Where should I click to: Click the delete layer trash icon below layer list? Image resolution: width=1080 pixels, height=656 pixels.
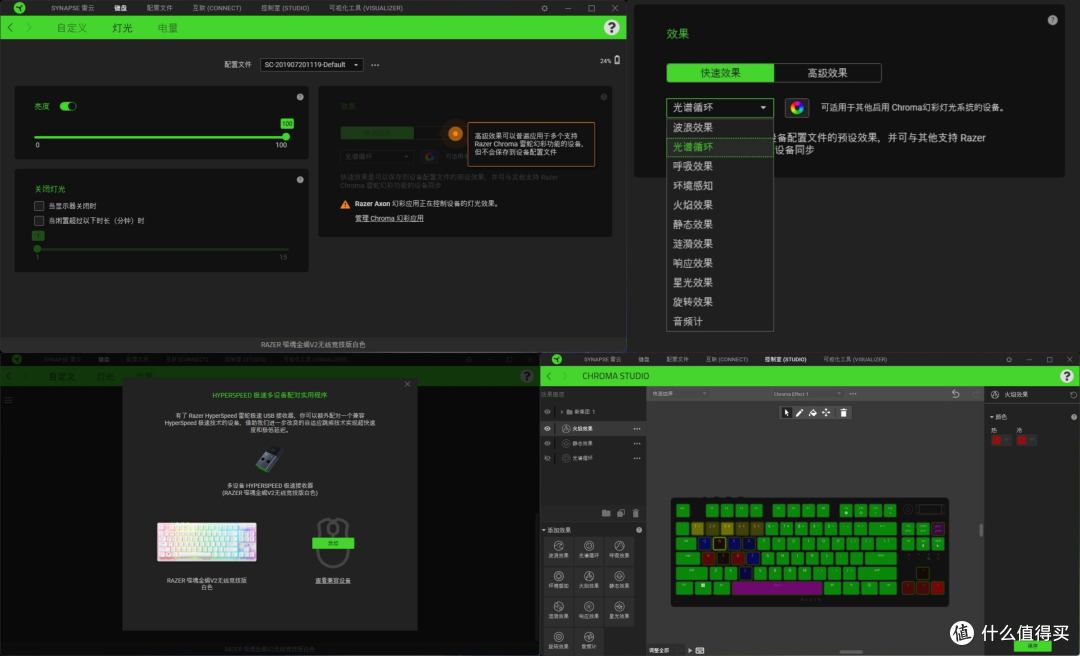tap(636, 513)
